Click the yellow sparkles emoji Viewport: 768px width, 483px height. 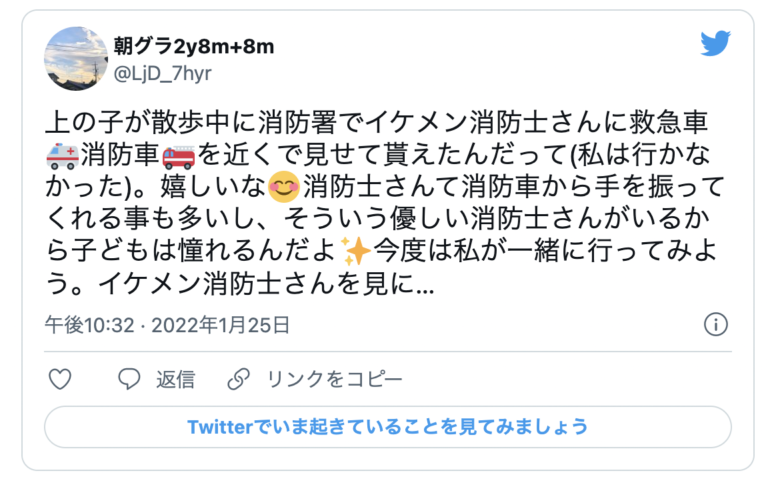click(x=356, y=250)
